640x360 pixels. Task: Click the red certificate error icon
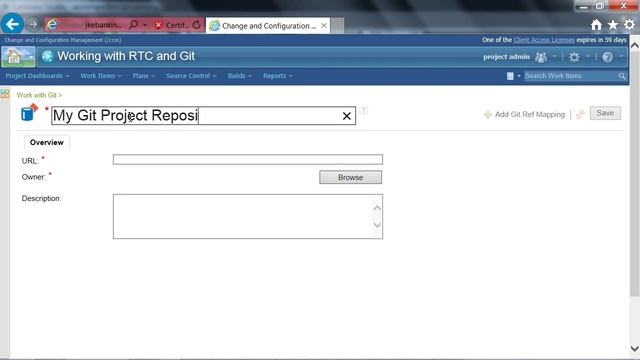pyautogui.click(x=158, y=25)
